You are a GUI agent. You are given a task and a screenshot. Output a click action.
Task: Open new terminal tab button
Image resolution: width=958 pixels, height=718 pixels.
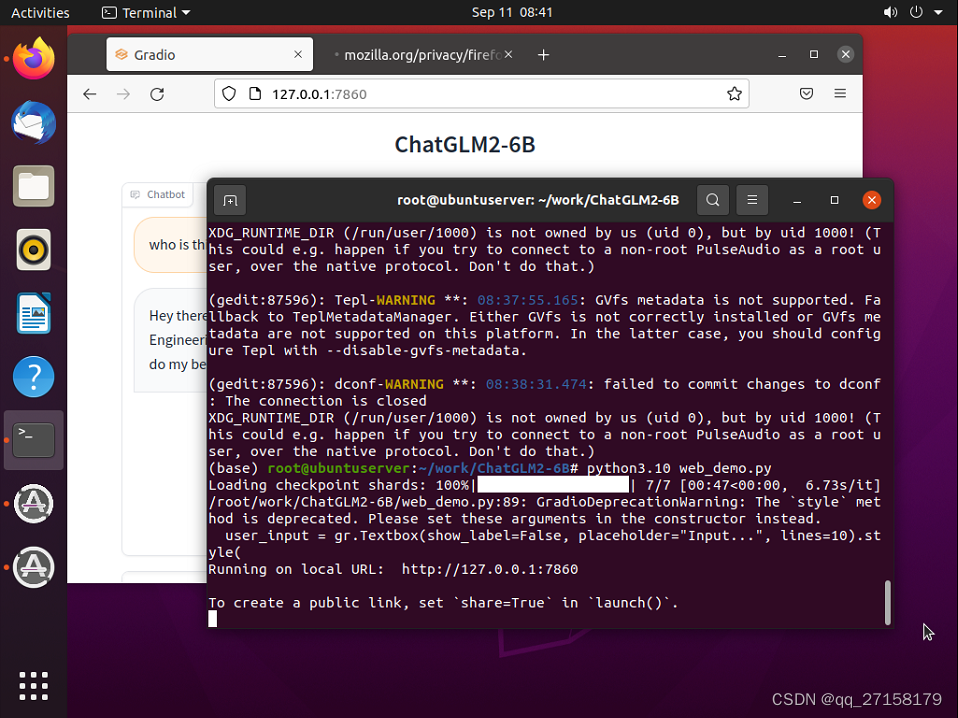tap(230, 200)
